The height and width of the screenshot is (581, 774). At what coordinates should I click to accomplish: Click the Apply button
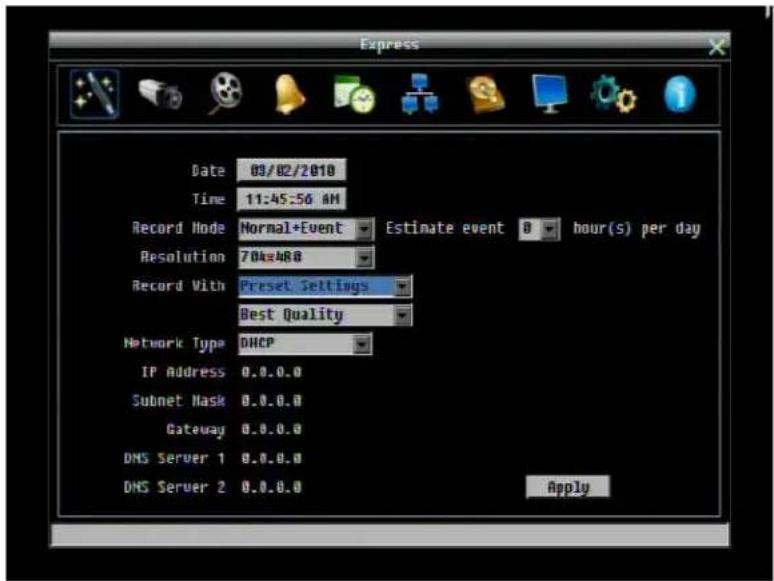(568, 487)
